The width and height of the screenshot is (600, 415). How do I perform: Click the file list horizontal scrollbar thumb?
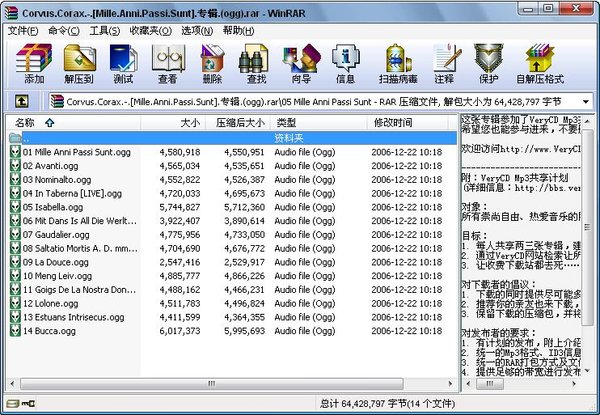coord(212,383)
